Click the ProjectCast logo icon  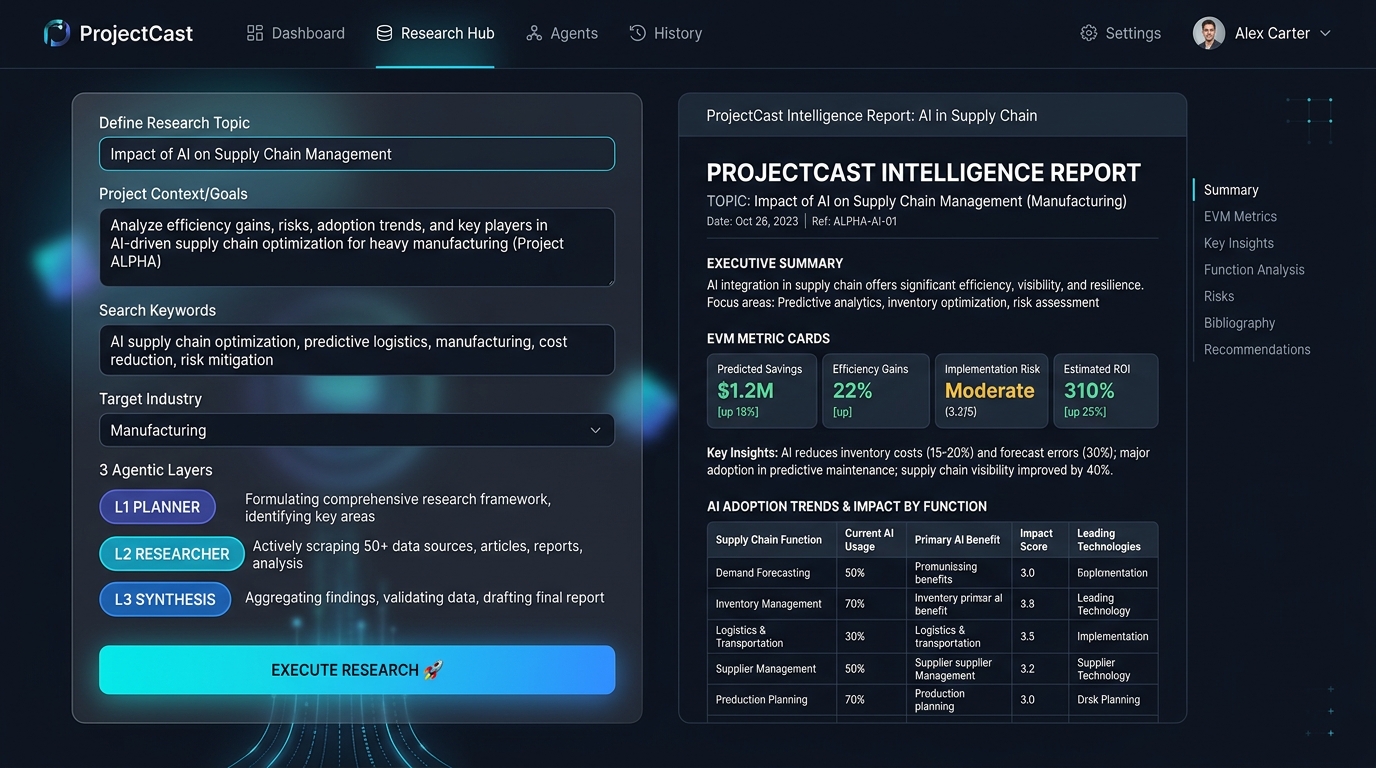57,33
